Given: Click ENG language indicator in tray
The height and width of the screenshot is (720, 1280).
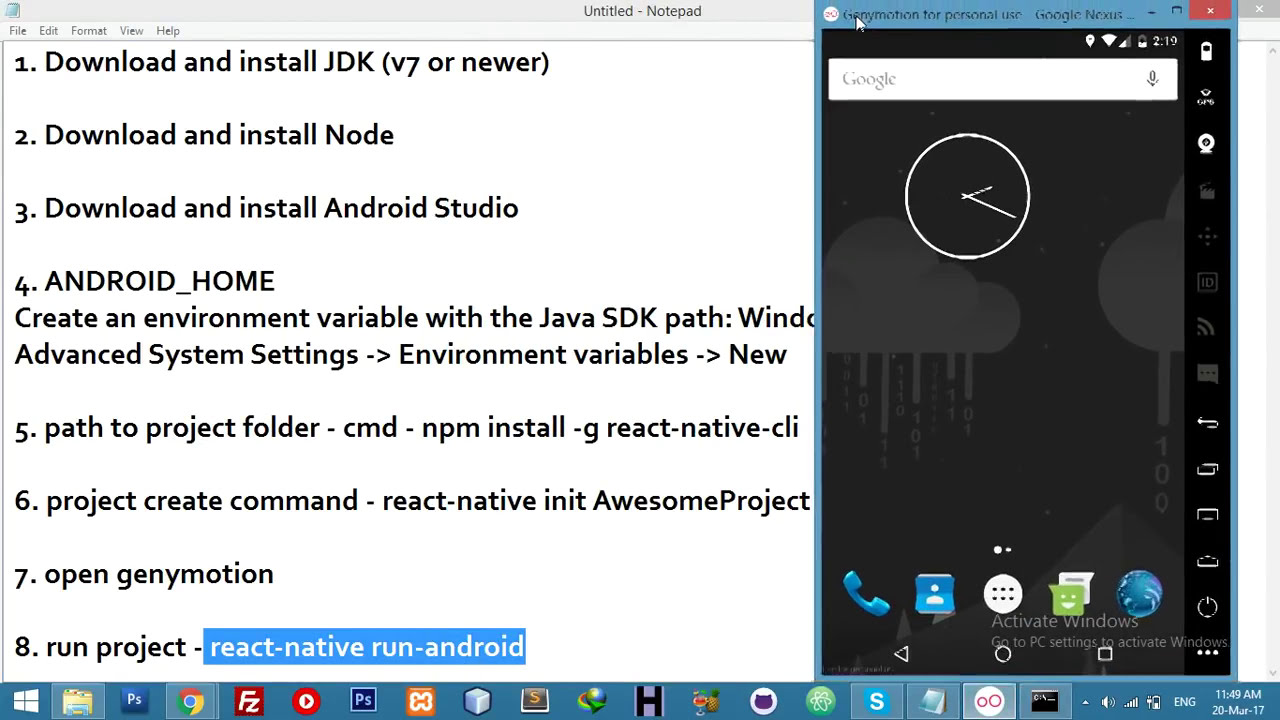Looking at the screenshot, I should point(1184,702).
